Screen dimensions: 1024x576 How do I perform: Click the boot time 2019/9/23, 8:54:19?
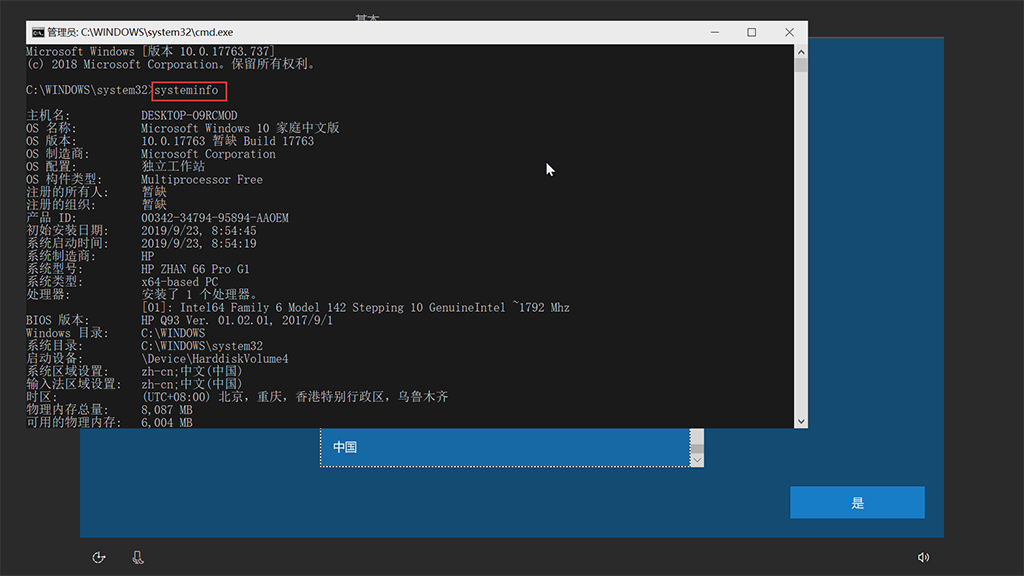pos(199,244)
